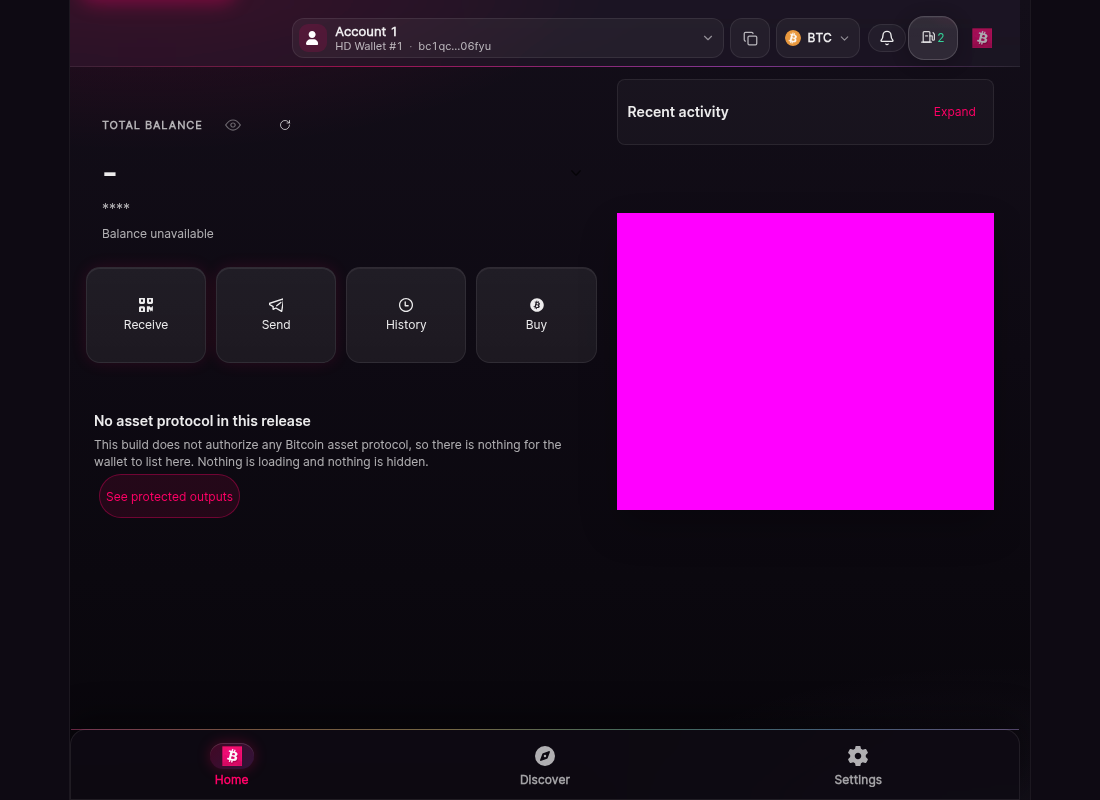Screen dimensions: 1100x800
Task: Switch to the Discover tab
Action: [544, 765]
